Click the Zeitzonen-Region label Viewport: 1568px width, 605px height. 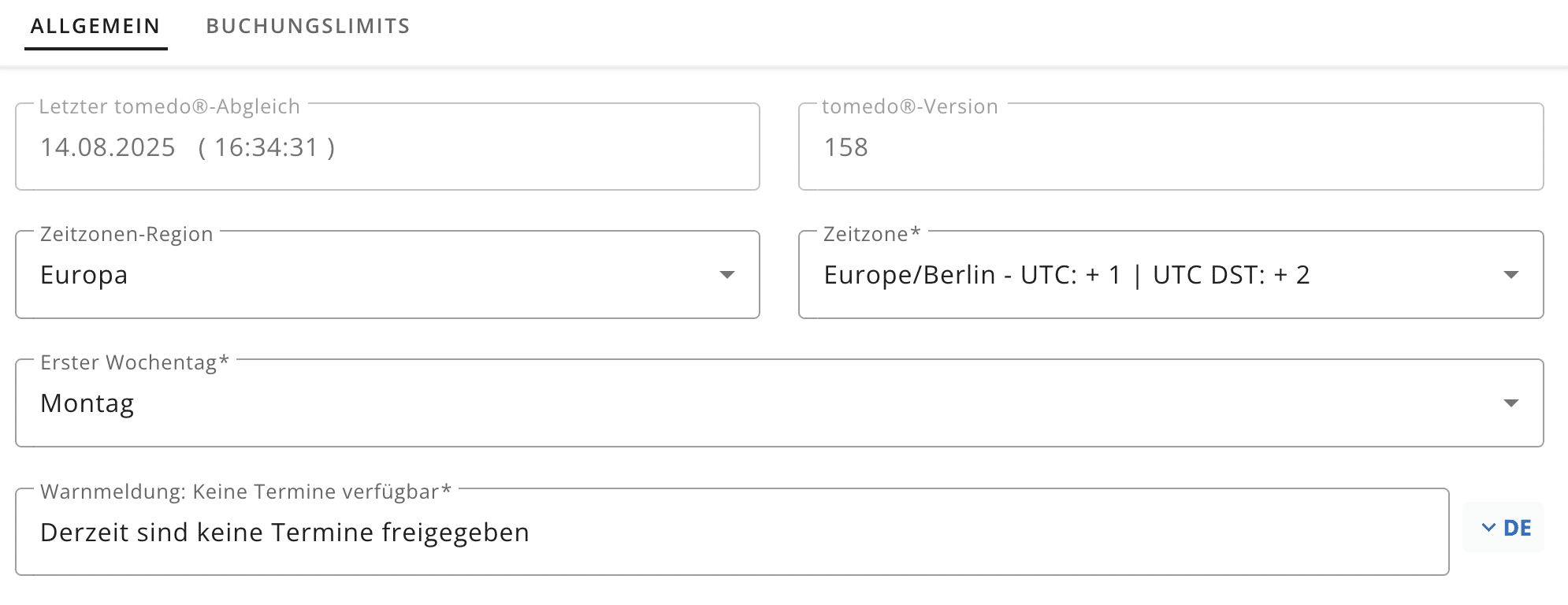pyautogui.click(x=127, y=234)
